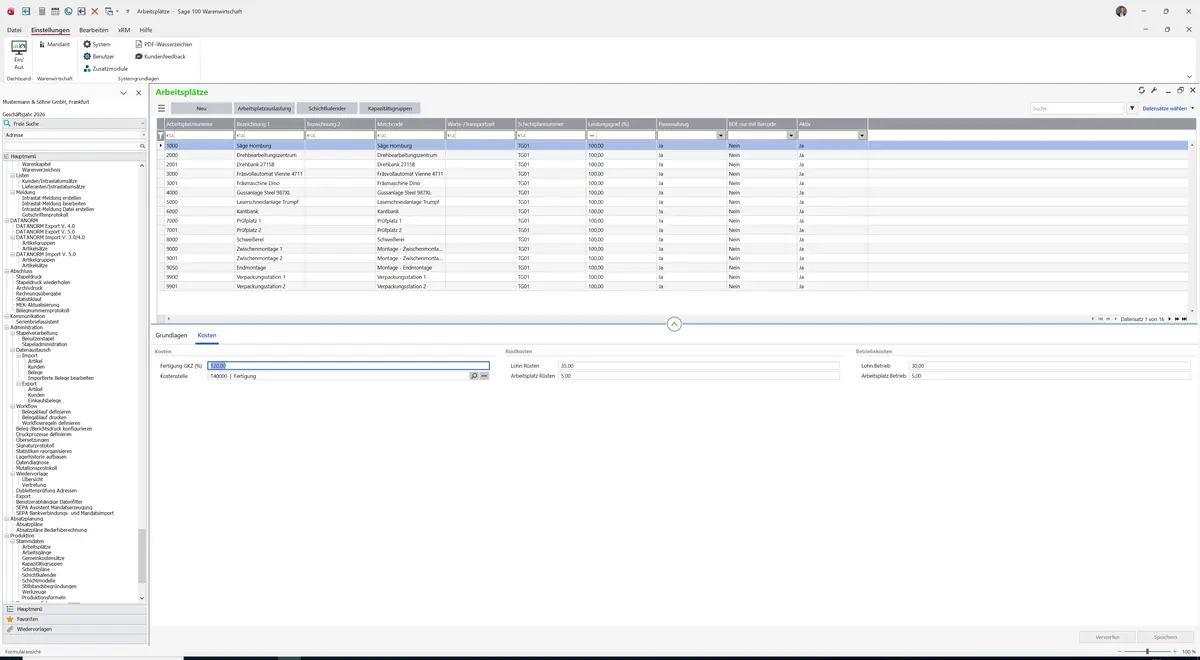Open the Hilfe menu
Viewport: 1200px width, 660px height.
pyautogui.click(x=146, y=30)
